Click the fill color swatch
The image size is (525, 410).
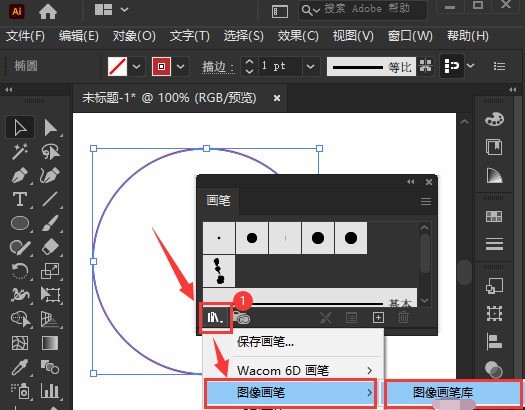point(118,66)
